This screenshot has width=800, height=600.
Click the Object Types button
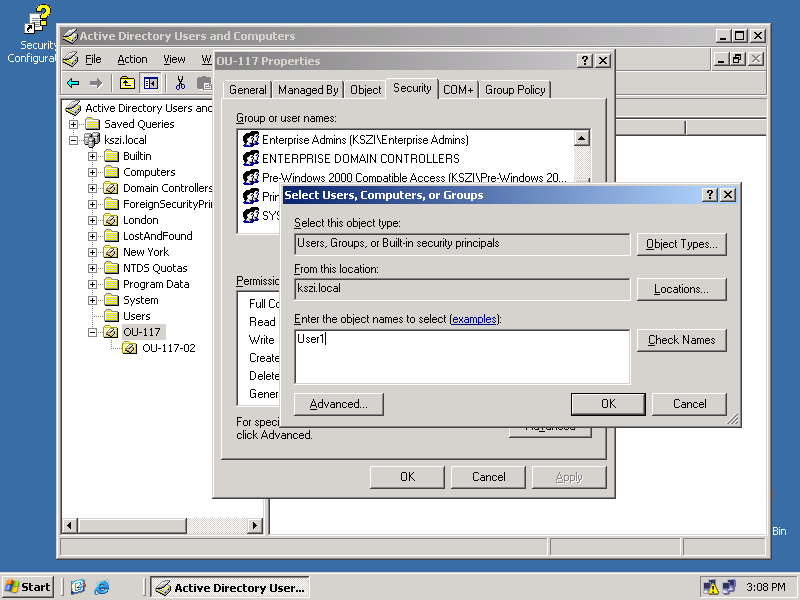pos(682,244)
